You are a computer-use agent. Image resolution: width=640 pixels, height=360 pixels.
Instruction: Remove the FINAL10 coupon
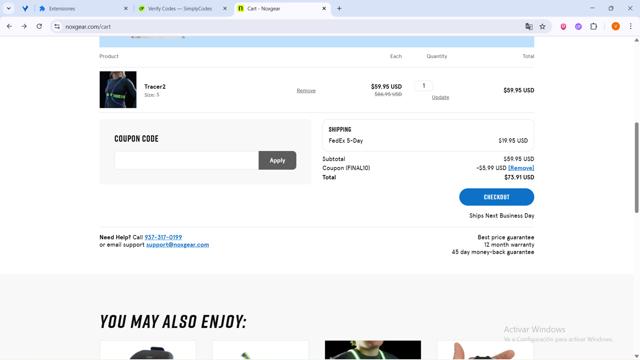tap(521, 168)
